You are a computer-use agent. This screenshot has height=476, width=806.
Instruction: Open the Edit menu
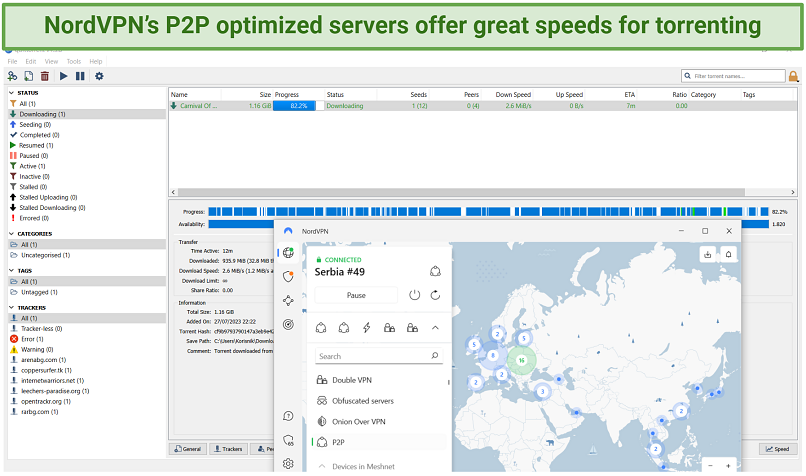pos(31,61)
